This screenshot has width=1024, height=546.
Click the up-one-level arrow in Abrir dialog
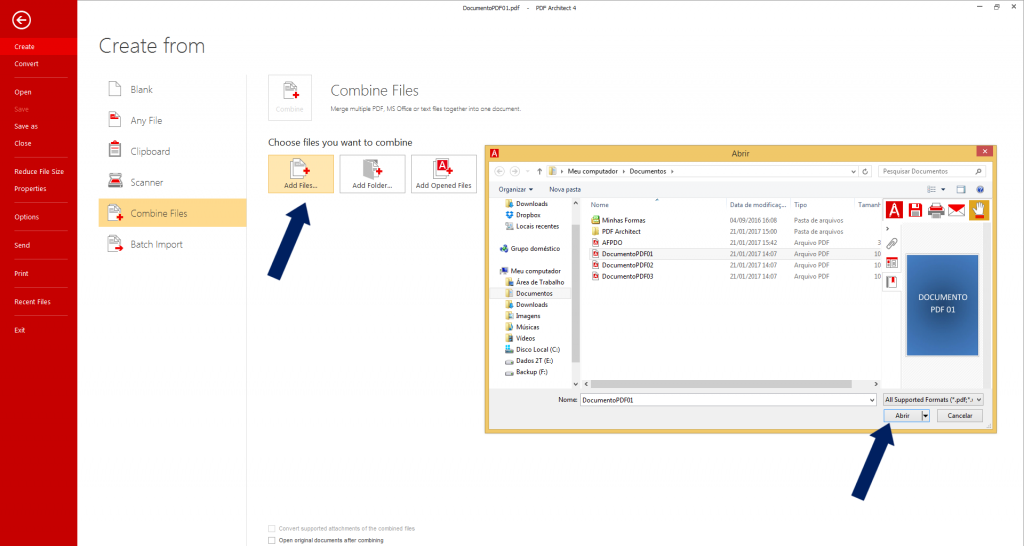(539, 171)
